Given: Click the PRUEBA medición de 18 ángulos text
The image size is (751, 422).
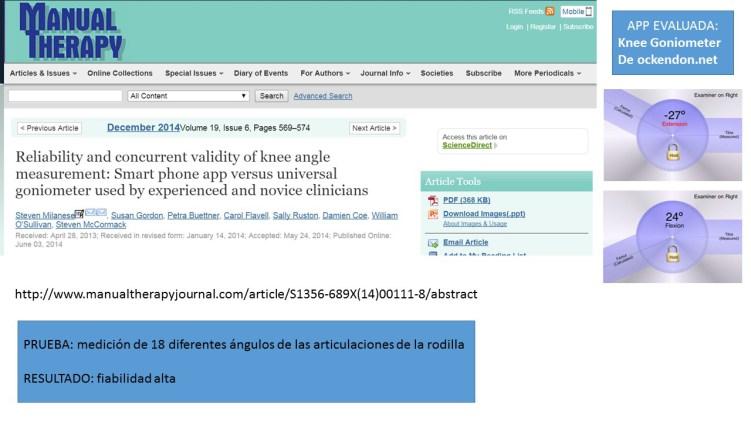Looking at the screenshot, I should 244,344.
